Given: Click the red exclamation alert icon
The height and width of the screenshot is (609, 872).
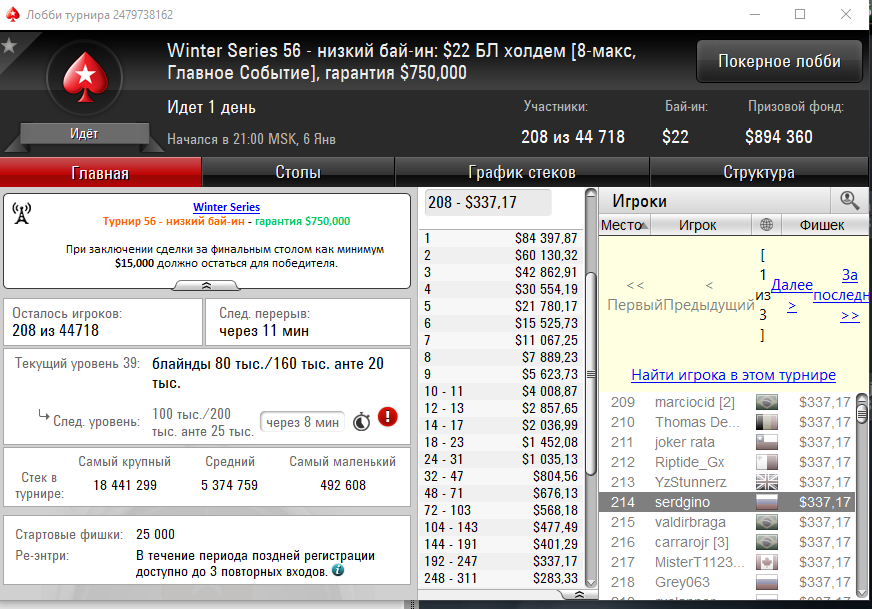Looking at the screenshot, I should pyautogui.click(x=388, y=417).
